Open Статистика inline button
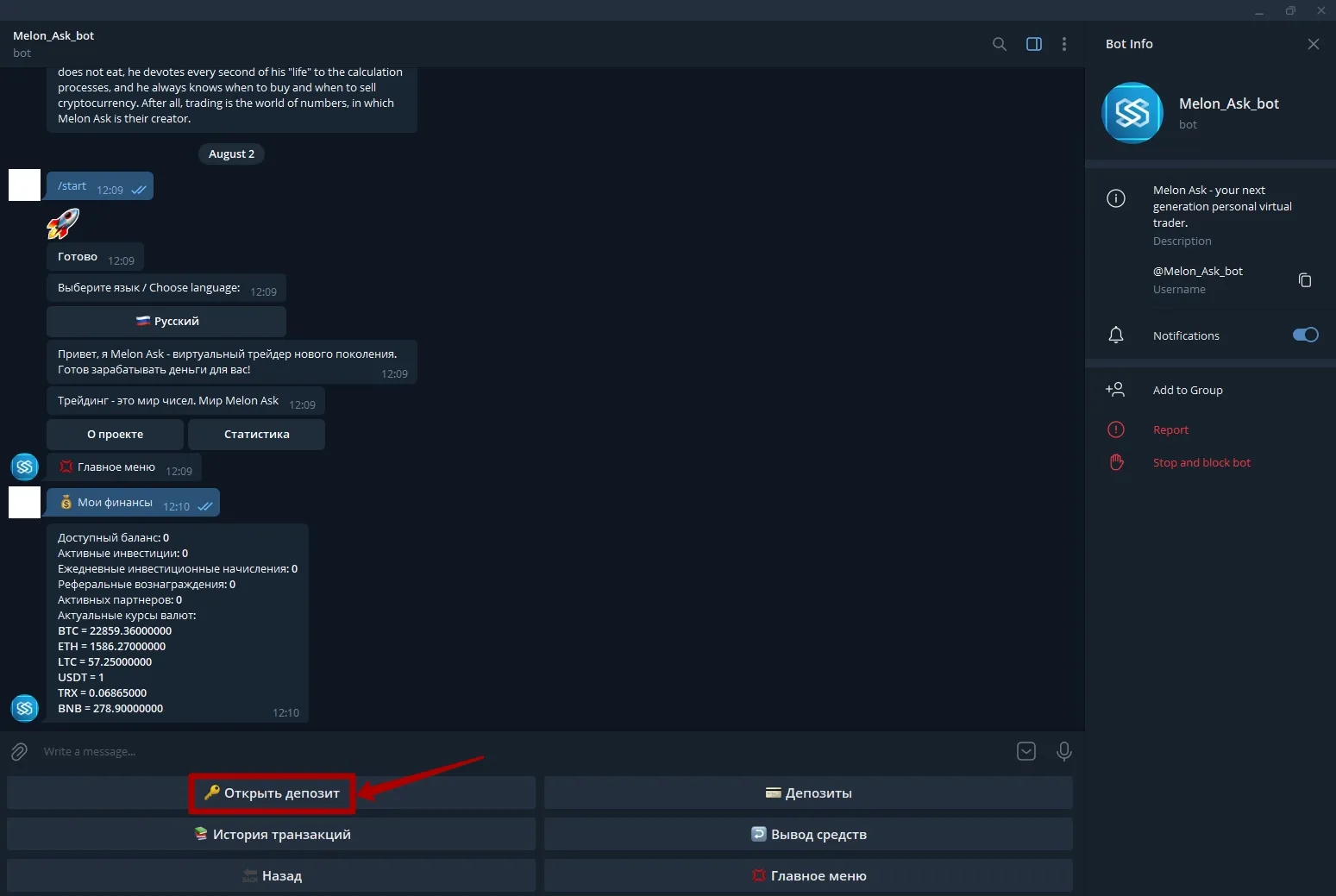The image size is (1336, 896). click(x=256, y=434)
